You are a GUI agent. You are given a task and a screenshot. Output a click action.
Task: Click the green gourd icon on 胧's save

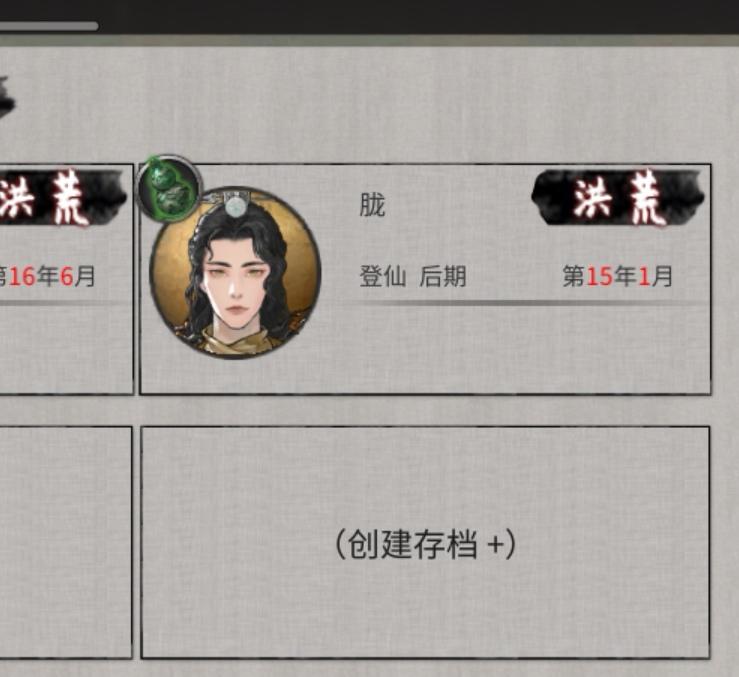coord(170,189)
